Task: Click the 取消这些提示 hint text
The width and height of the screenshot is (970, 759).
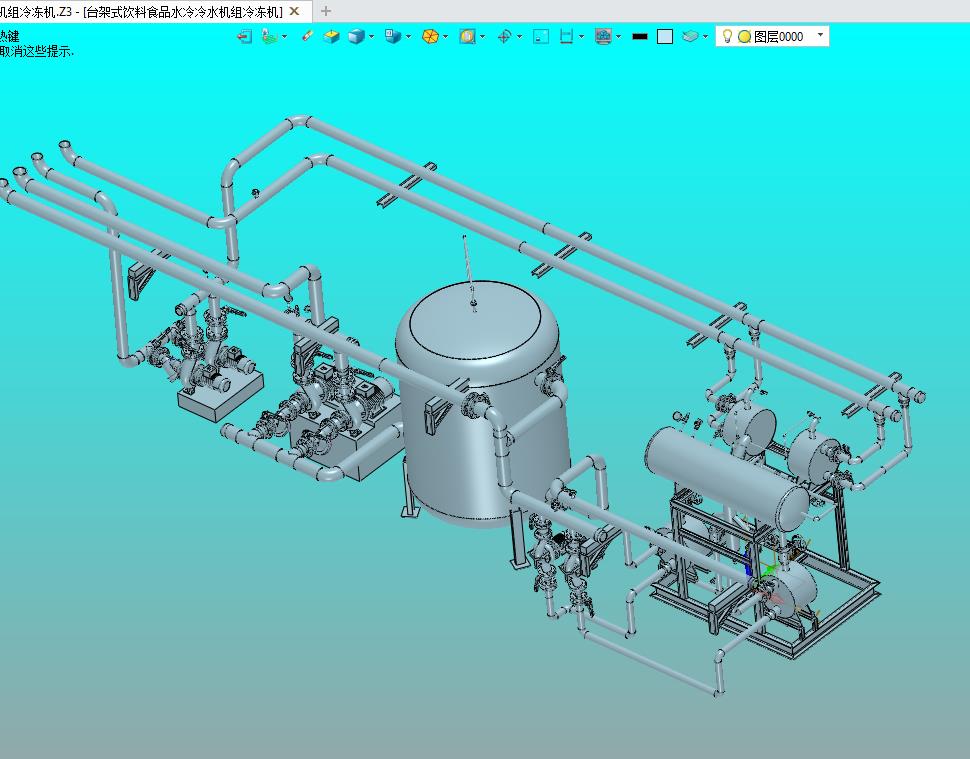Action: coord(36,51)
